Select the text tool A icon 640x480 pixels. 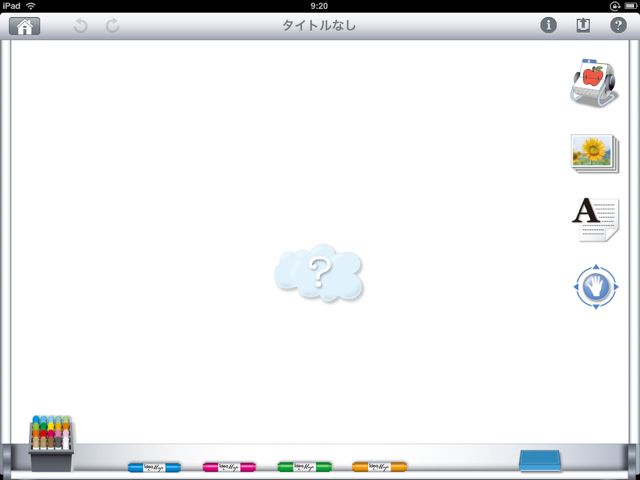(595, 219)
